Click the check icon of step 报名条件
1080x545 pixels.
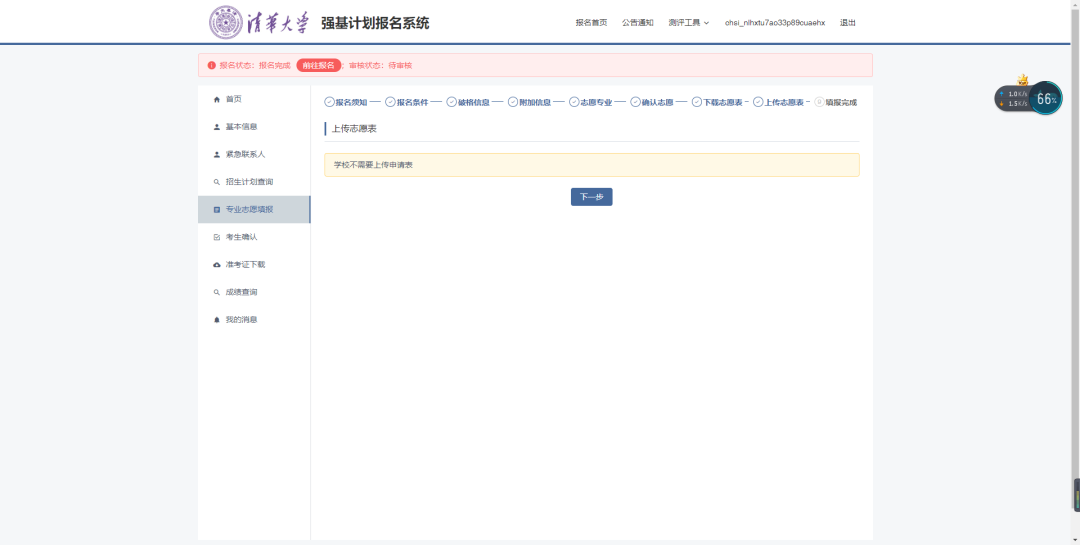point(390,102)
